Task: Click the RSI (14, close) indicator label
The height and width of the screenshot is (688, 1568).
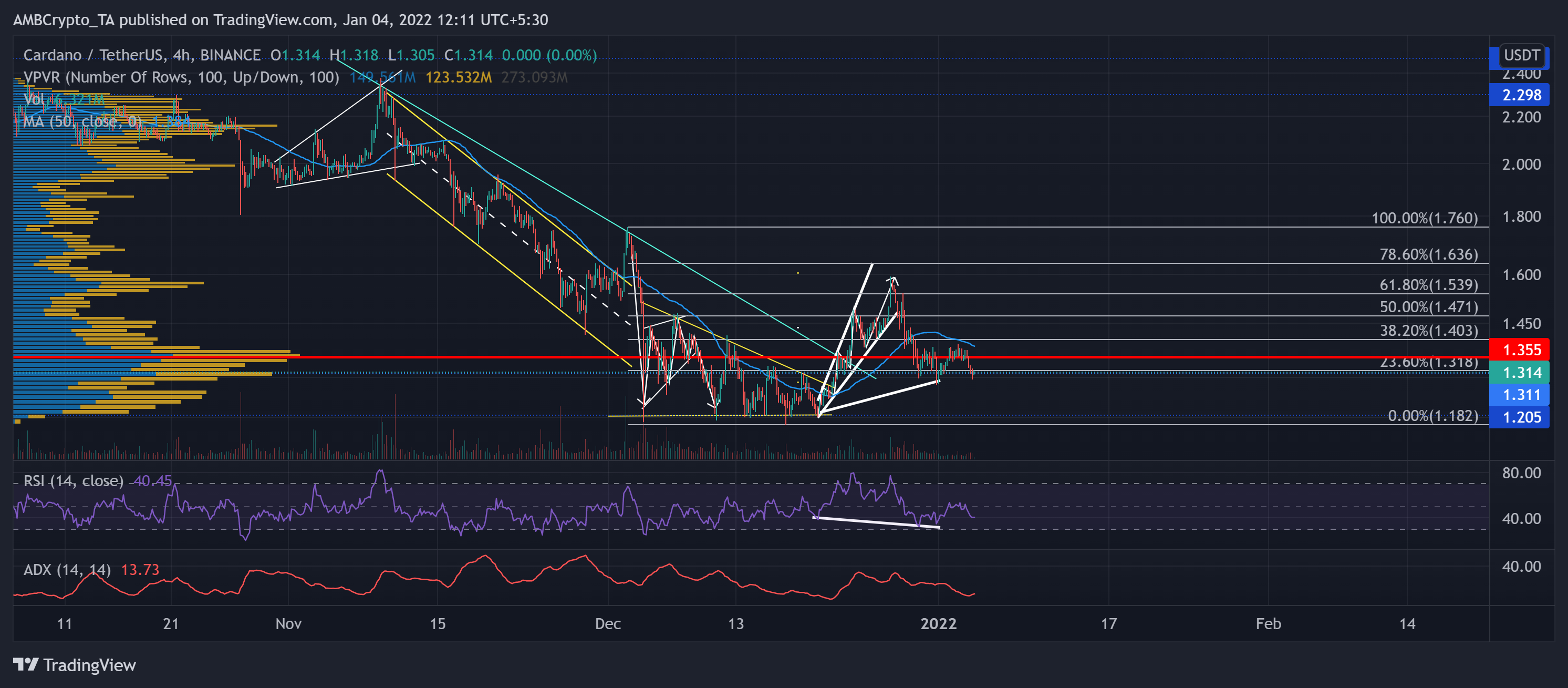Action: tap(73, 481)
